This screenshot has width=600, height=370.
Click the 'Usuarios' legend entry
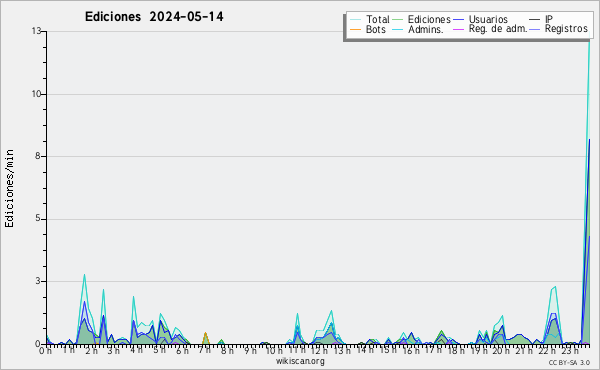point(488,19)
